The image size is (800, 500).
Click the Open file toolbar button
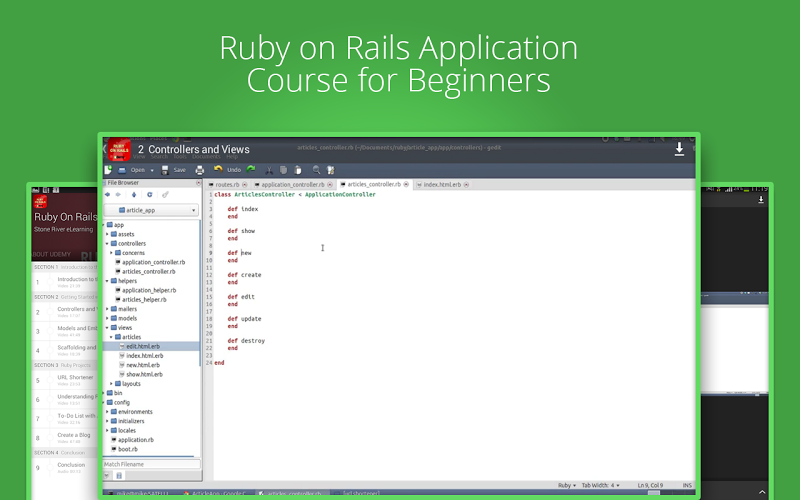[x=132, y=170]
